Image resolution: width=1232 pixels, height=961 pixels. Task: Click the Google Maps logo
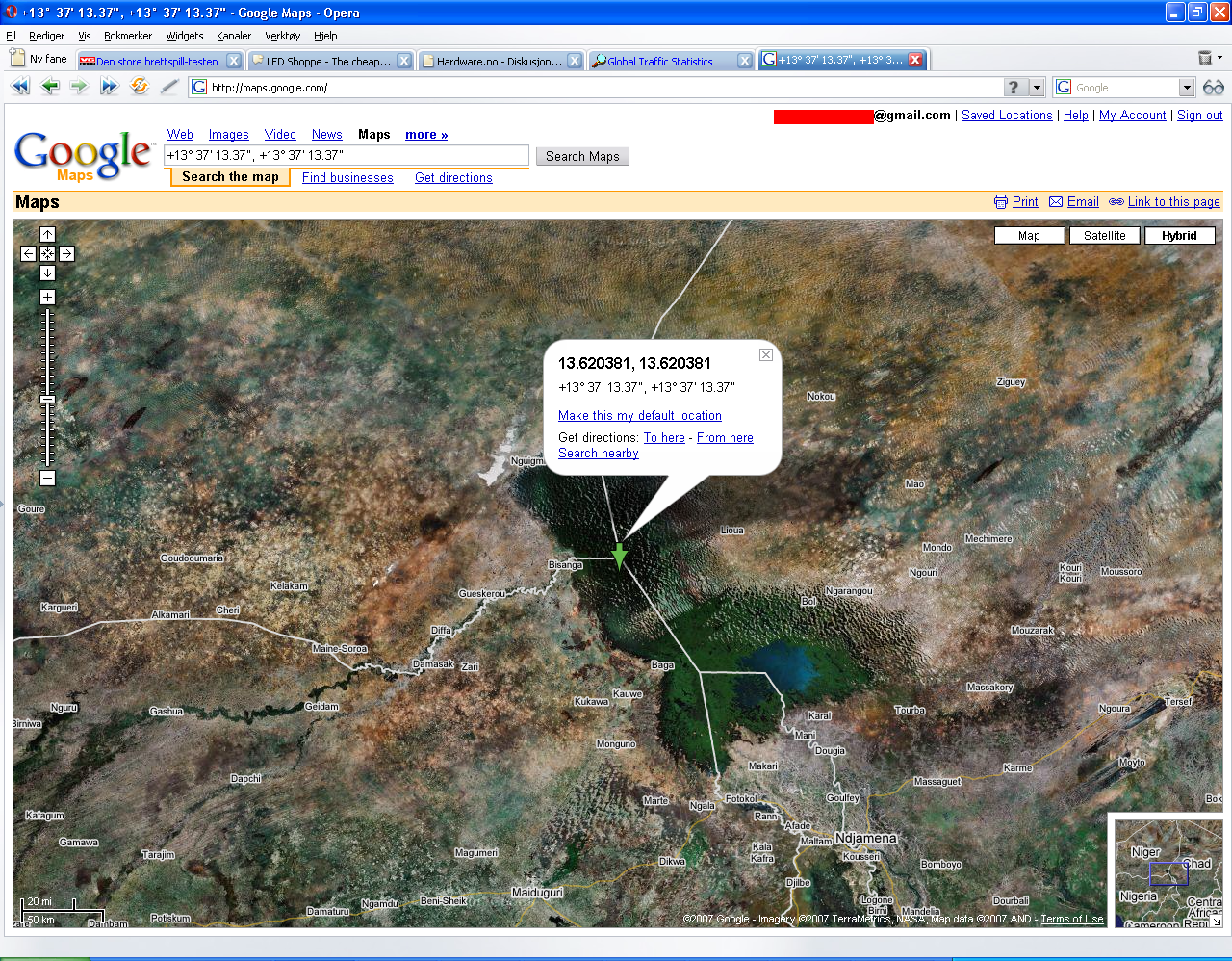coord(84,155)
